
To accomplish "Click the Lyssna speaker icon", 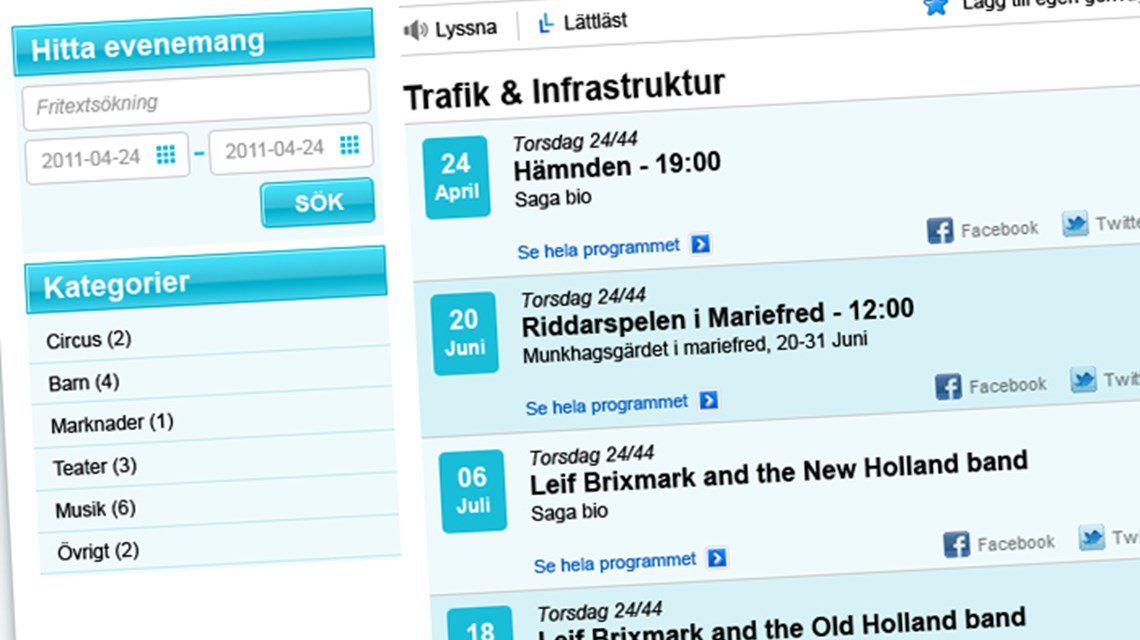I will [x=416, y=30].
